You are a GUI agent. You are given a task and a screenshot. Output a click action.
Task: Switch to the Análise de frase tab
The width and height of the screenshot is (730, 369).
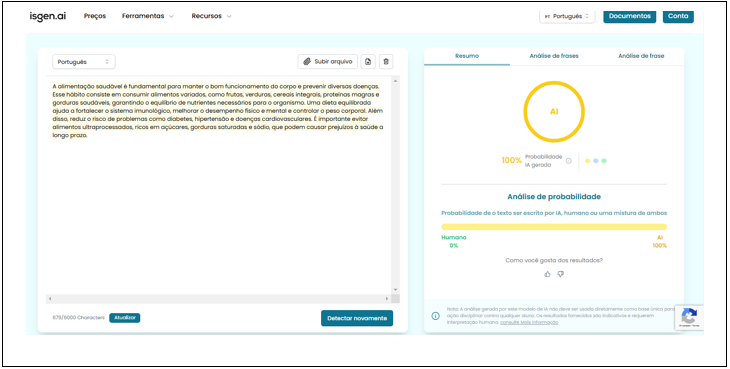click(641, 56)
